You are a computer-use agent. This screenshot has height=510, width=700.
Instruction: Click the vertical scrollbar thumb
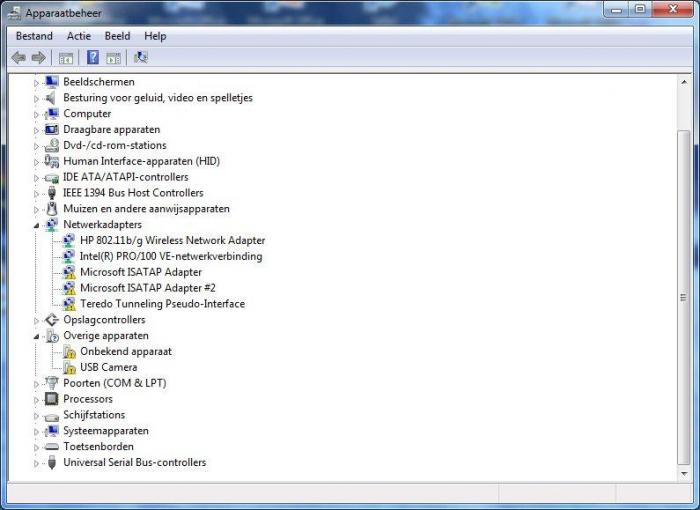683,297
